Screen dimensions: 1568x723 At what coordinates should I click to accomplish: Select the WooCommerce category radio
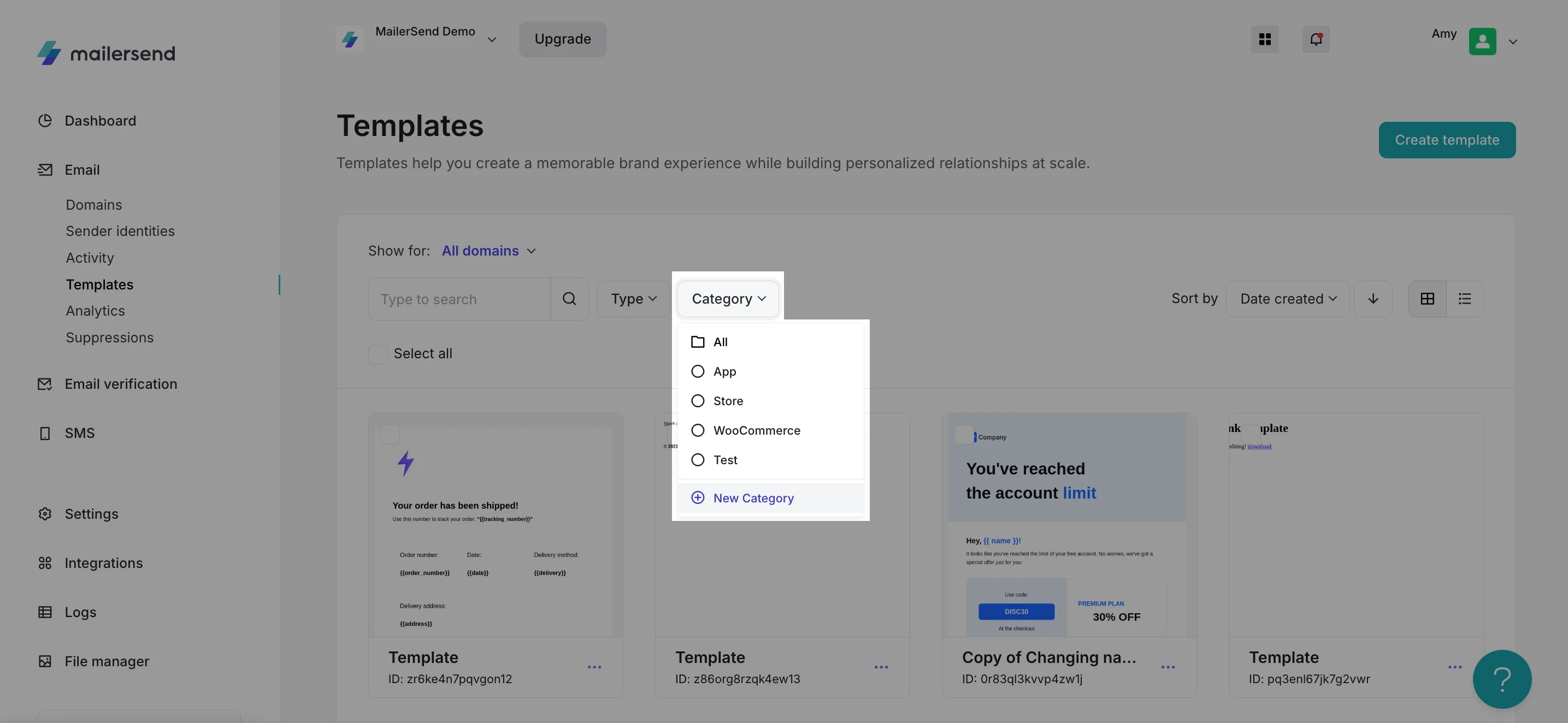point(698,431)
